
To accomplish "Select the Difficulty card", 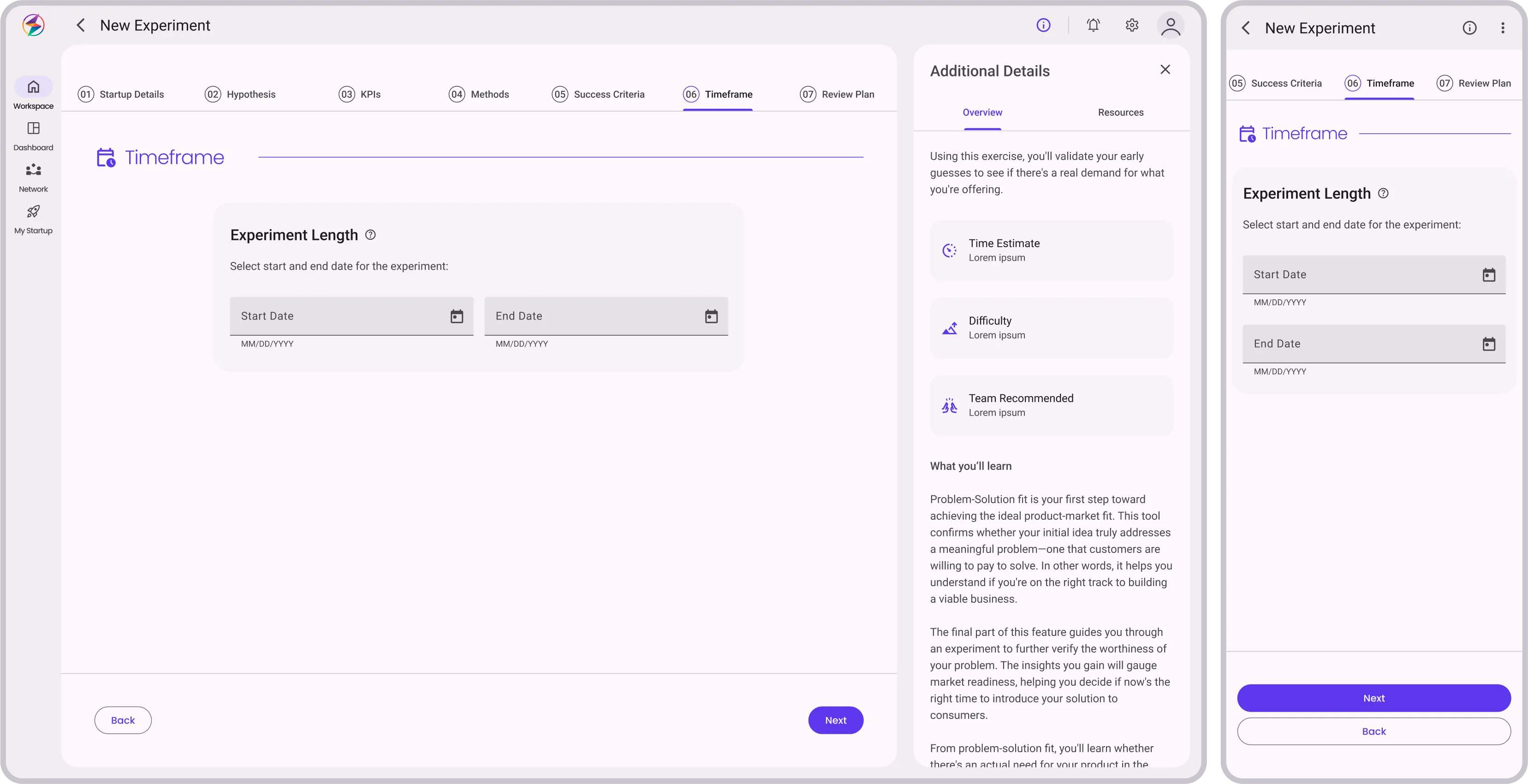I will [x=1051, y=327].
